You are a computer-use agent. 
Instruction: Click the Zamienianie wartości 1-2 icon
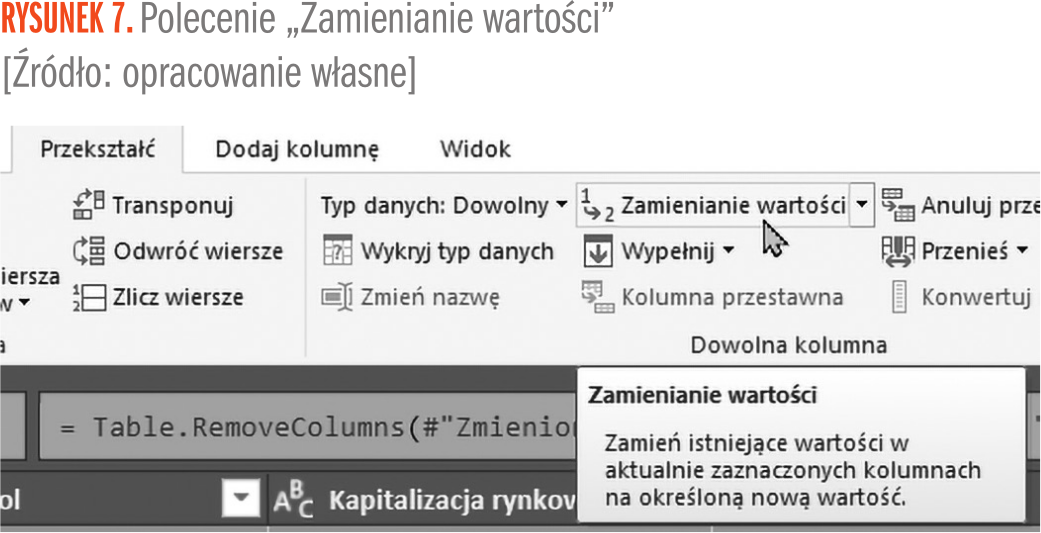coord(597,205)
